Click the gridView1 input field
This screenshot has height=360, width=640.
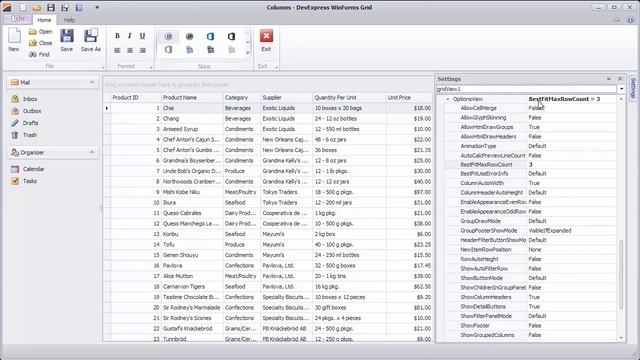tap(527, 89)
